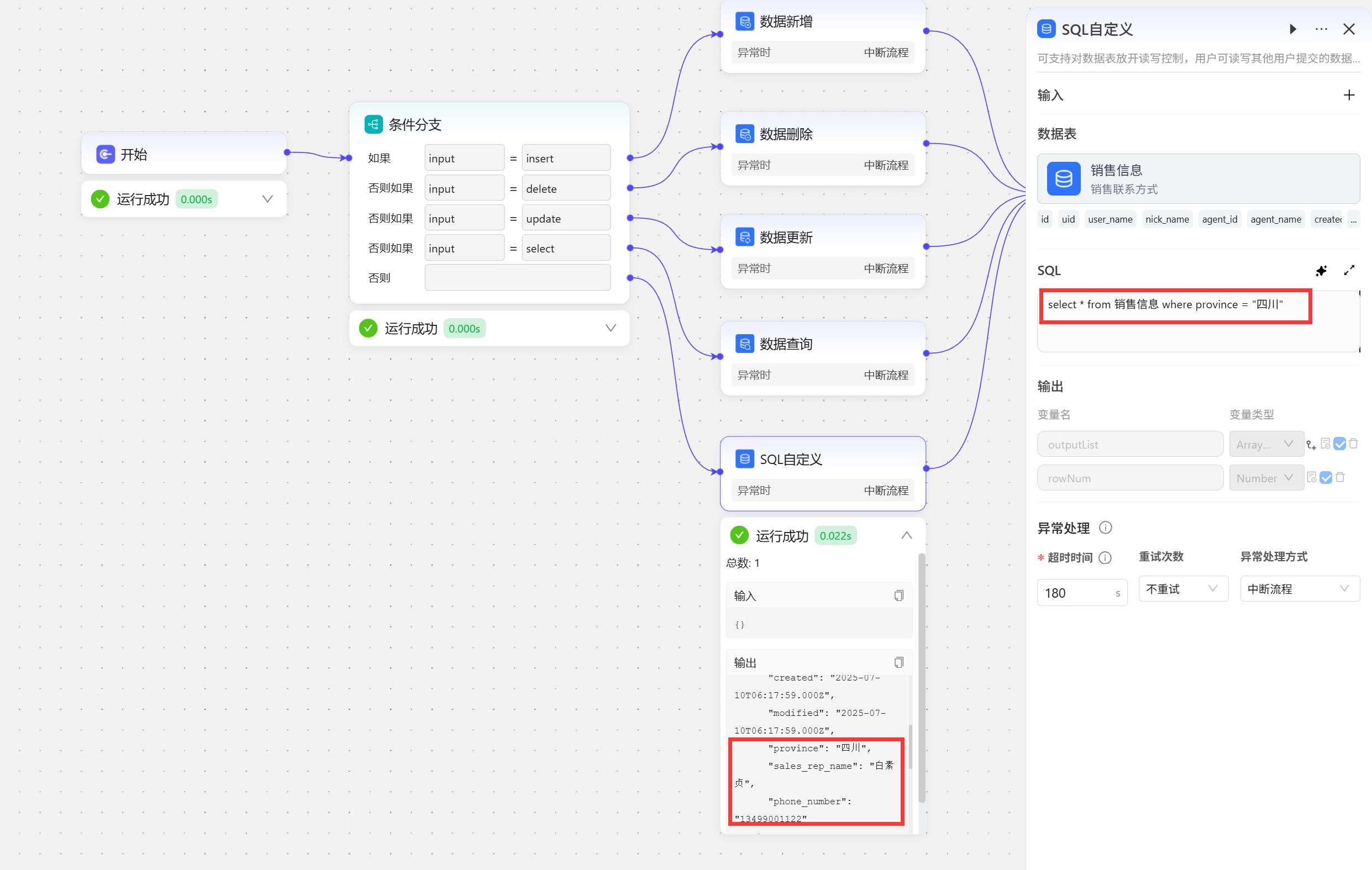The height and width of the screenshot is (870, 1372).
Task: Add child variable to outputList row
Action: coord(1311,445)
